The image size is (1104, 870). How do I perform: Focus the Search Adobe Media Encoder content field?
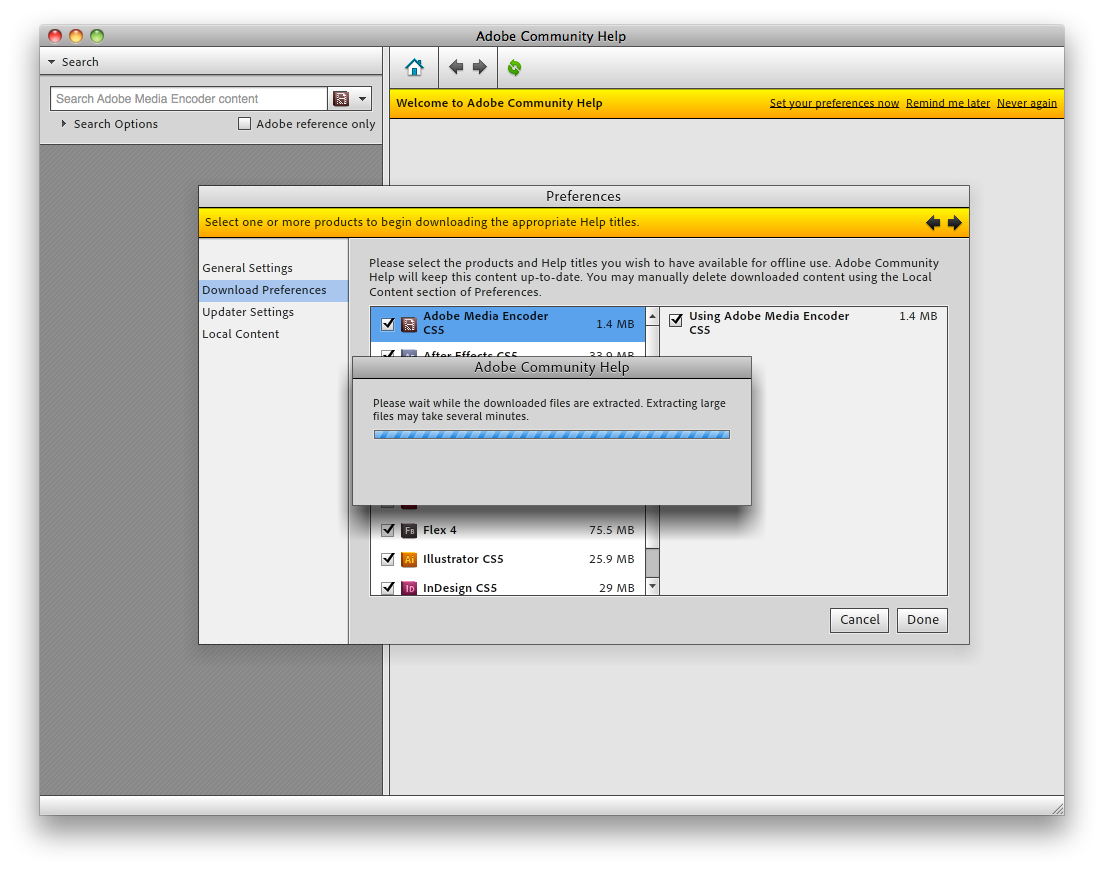tap(189, 99)
